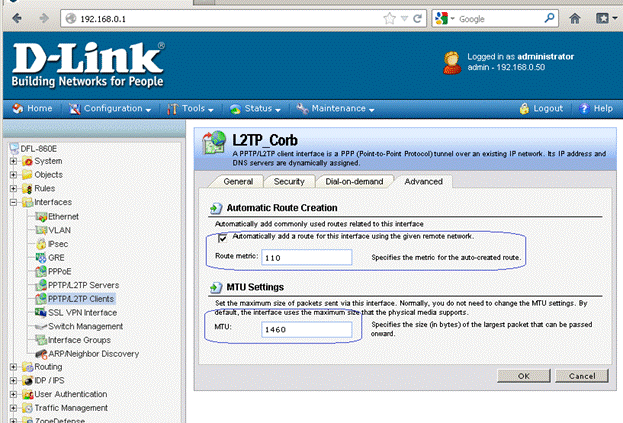Expand the IDP / IPS node
The image size is (623, 423).
pos(14,381)
